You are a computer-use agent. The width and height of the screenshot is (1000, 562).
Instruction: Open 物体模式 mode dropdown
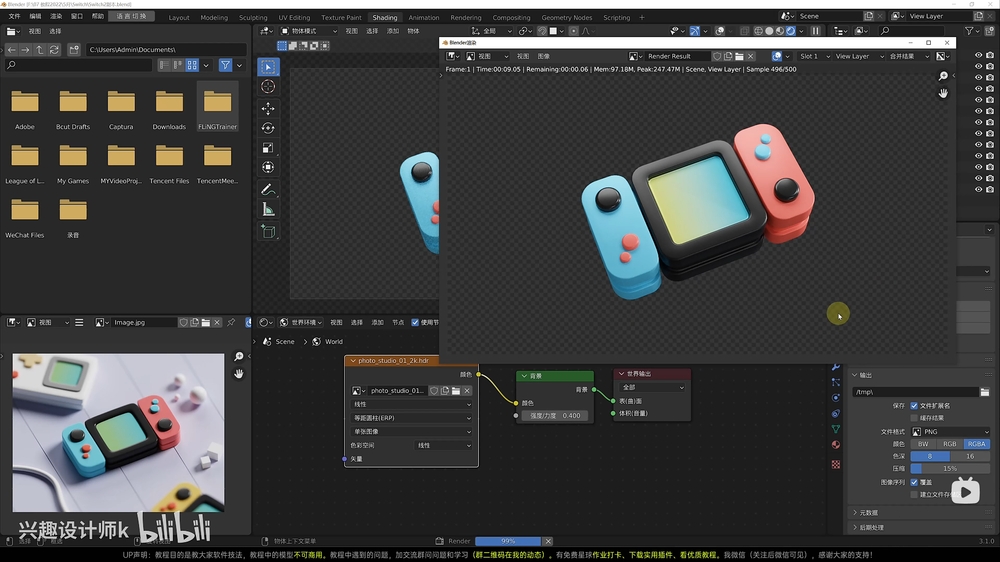point(309,31)
